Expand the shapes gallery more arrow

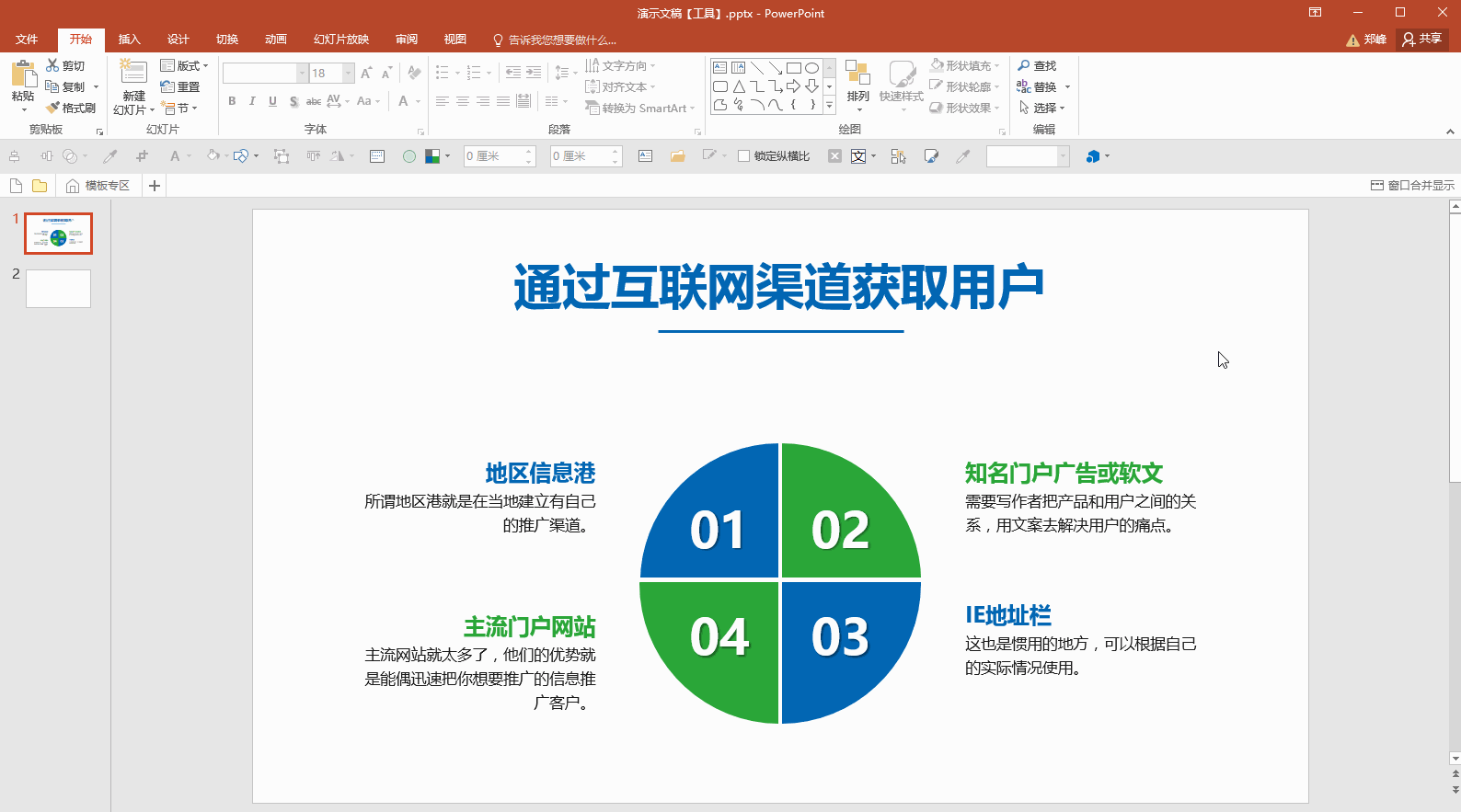[829, 106]
